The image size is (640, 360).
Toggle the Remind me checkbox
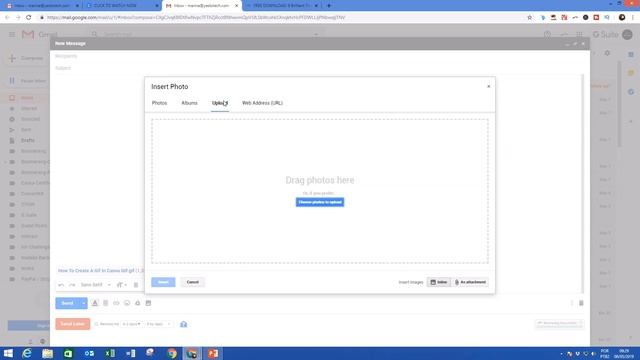tap(96, 324)
